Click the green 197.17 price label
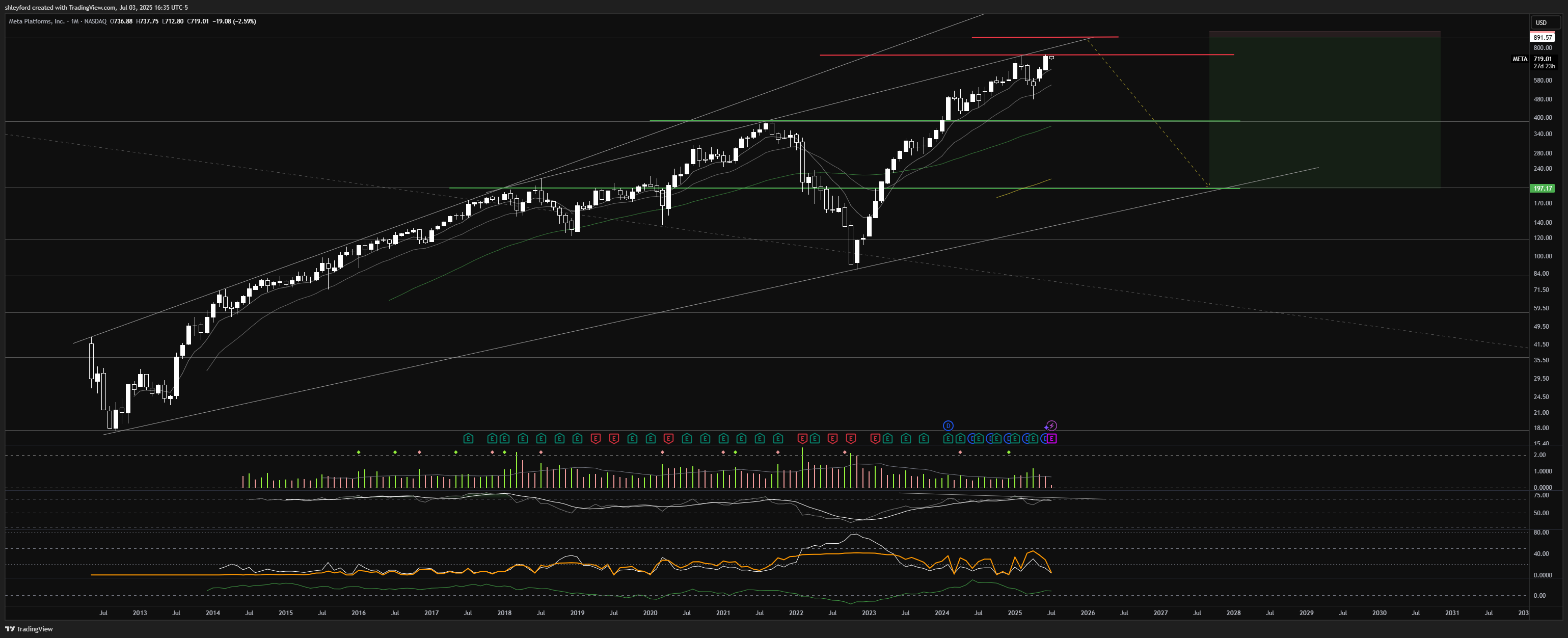This screenshot has width=1568, height=638. tap(1543, 189)
